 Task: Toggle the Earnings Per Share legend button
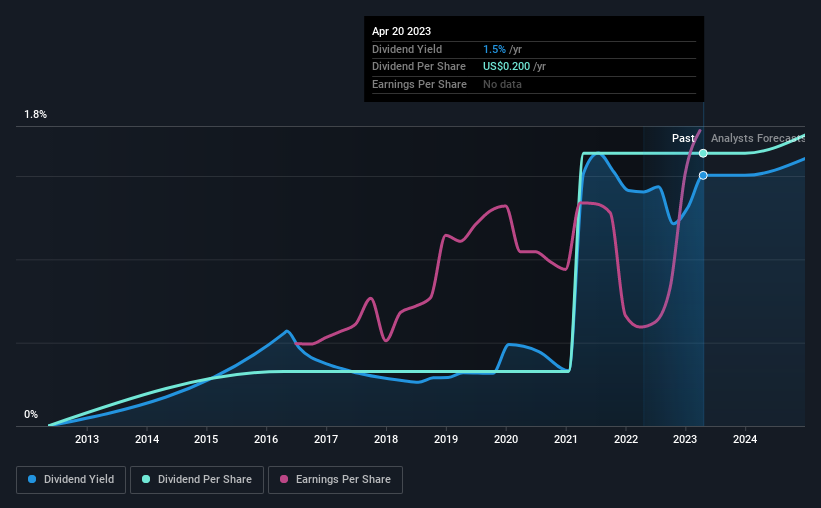click(x=335, y=479)
